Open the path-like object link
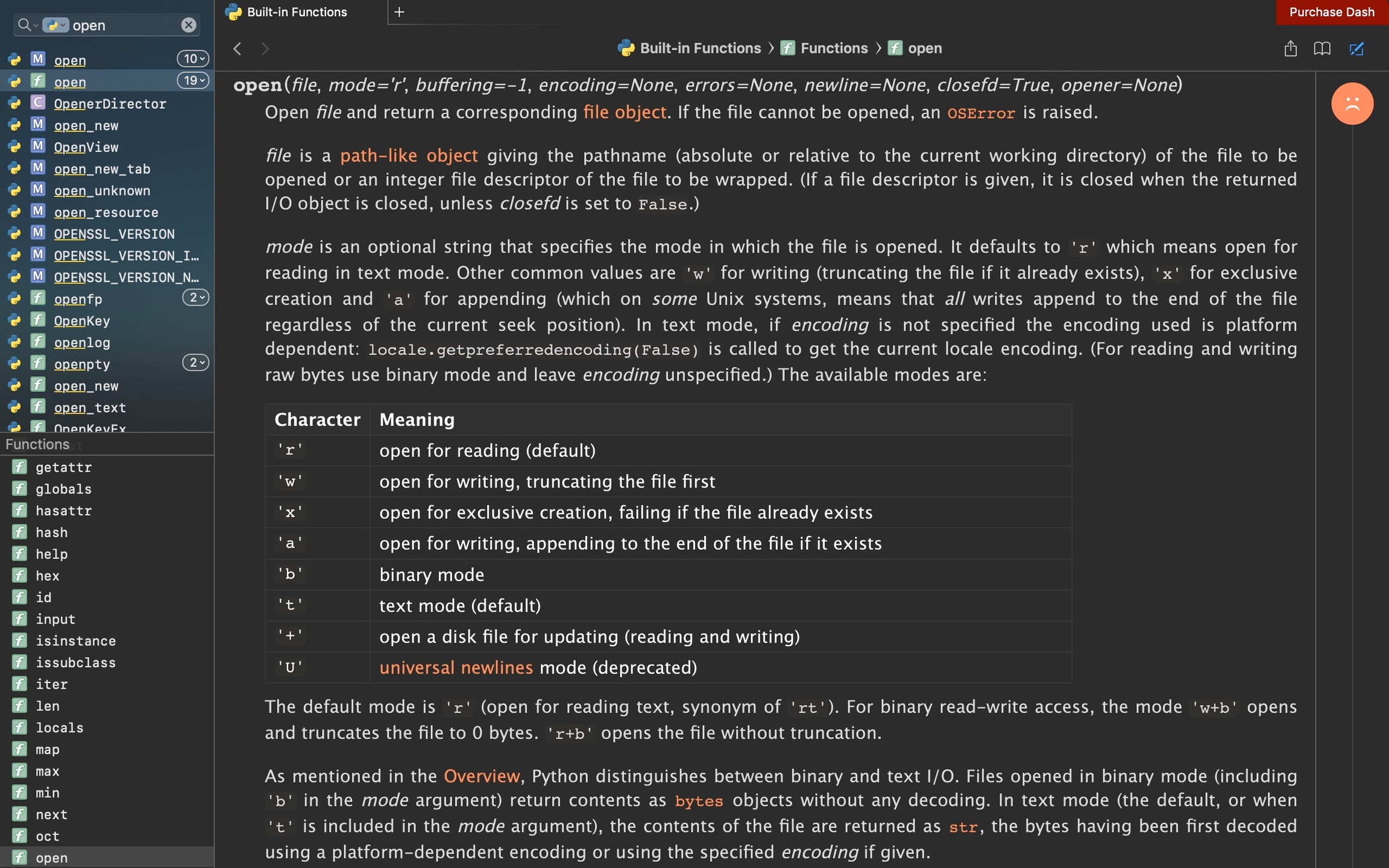This screenshot has width=1389, height=868. 409,156
